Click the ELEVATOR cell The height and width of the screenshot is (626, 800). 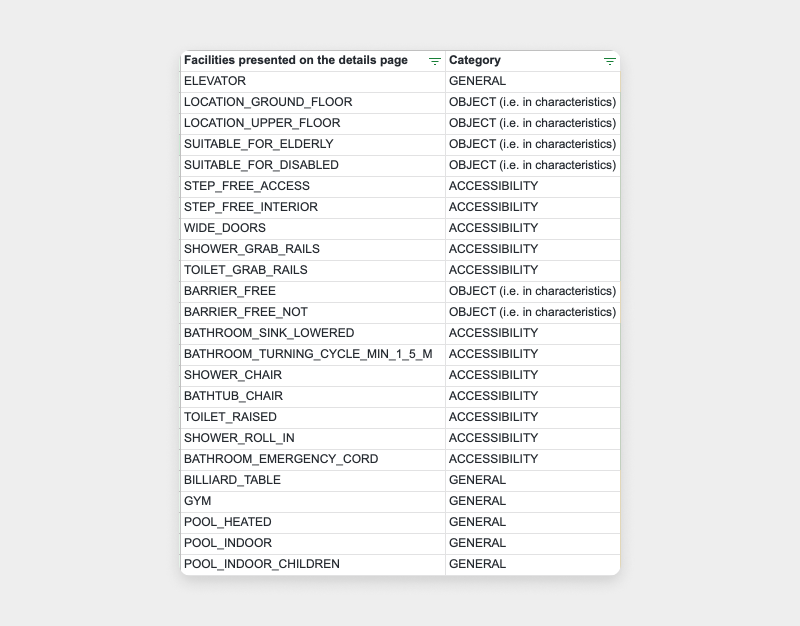(313, 82)
